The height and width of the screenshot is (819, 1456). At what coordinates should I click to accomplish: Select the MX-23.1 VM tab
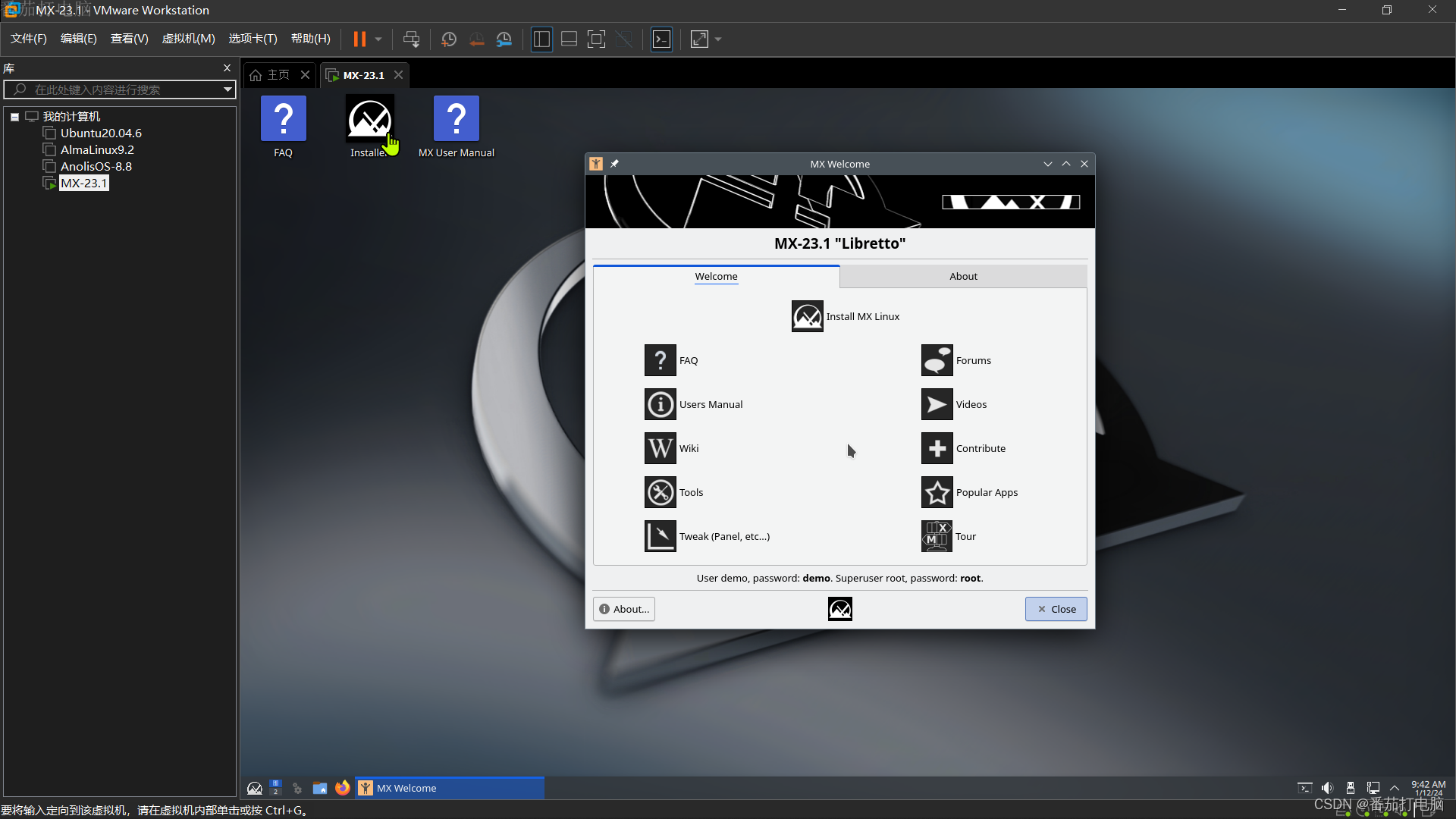click(x=363, y=75)
